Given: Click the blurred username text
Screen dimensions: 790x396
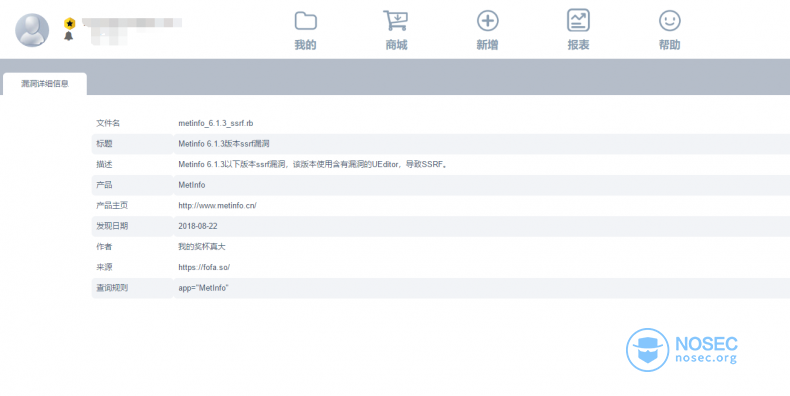Looking at the screenshot, I should [131, 23].
